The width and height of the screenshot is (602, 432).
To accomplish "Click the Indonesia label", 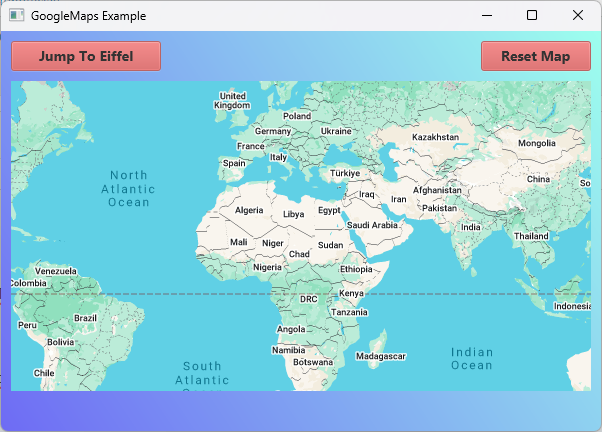I will 572,306.
